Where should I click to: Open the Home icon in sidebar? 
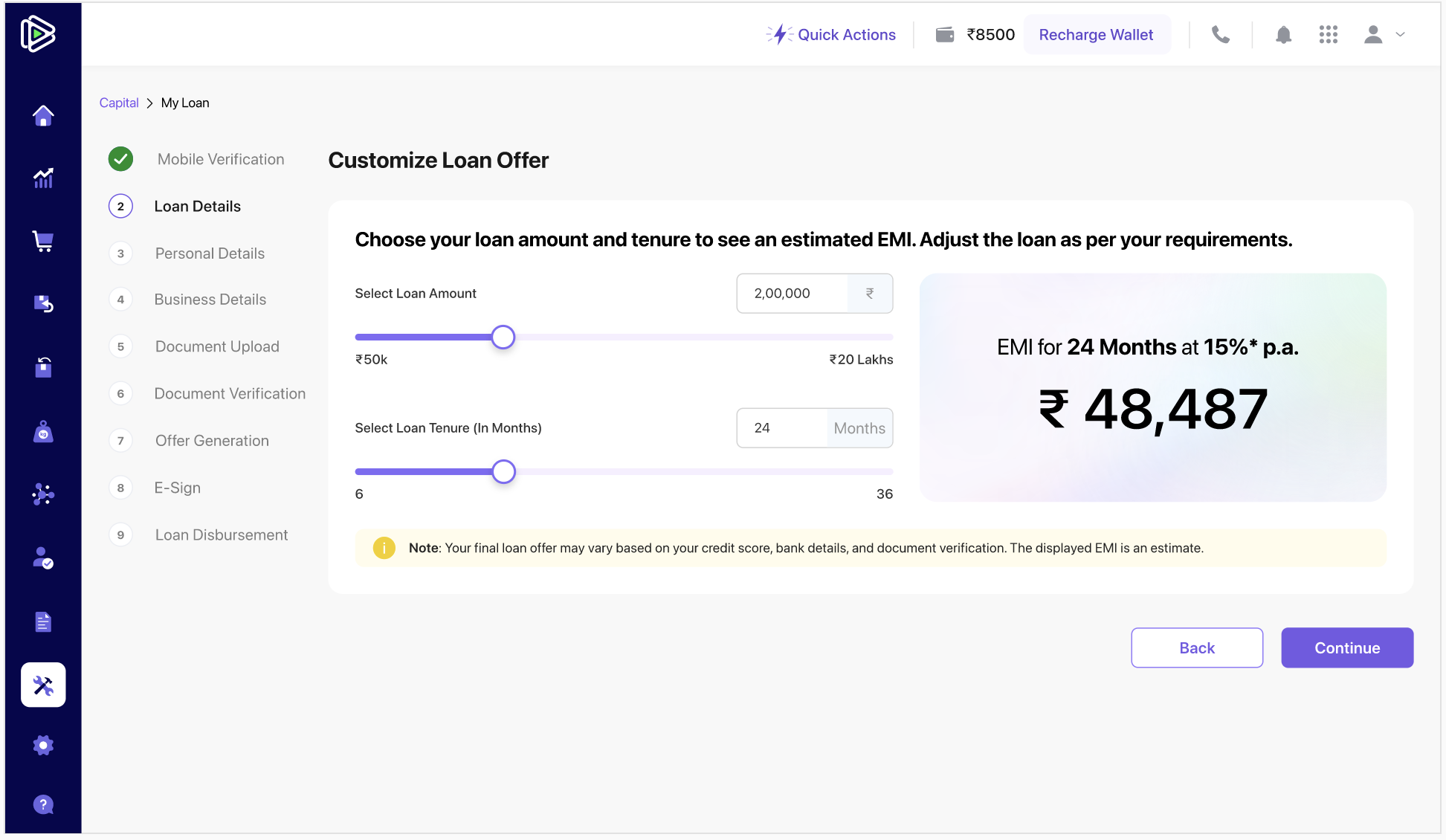(x=43, y=115)
